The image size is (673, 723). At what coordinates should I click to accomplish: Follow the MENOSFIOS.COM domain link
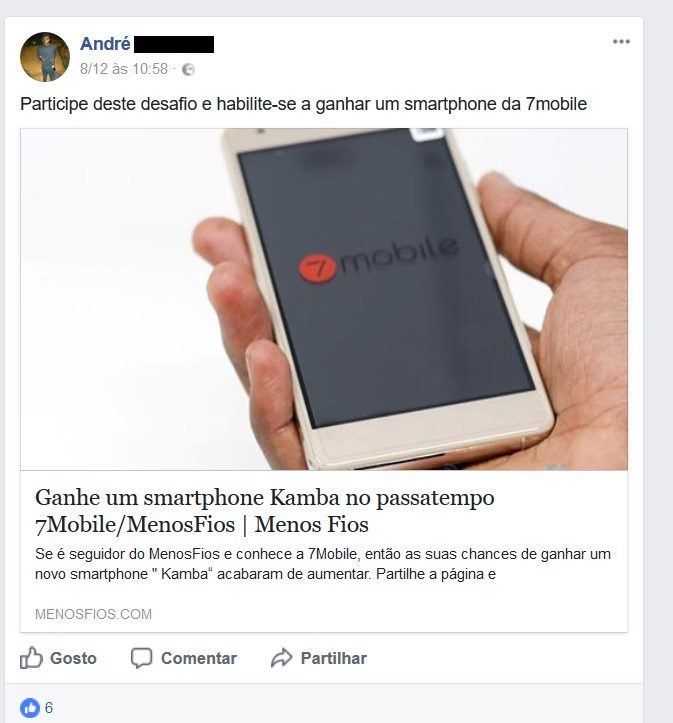click(x=93, y=614)
